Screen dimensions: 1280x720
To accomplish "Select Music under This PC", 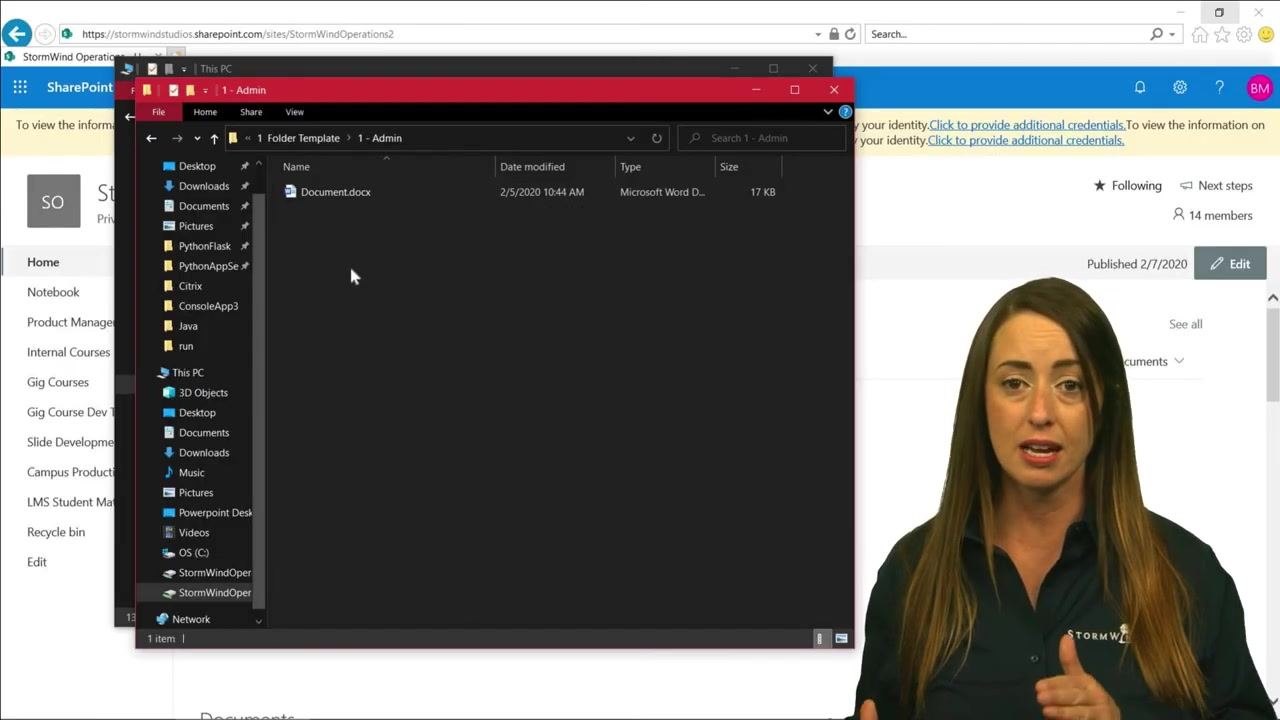I will (191, 473).
